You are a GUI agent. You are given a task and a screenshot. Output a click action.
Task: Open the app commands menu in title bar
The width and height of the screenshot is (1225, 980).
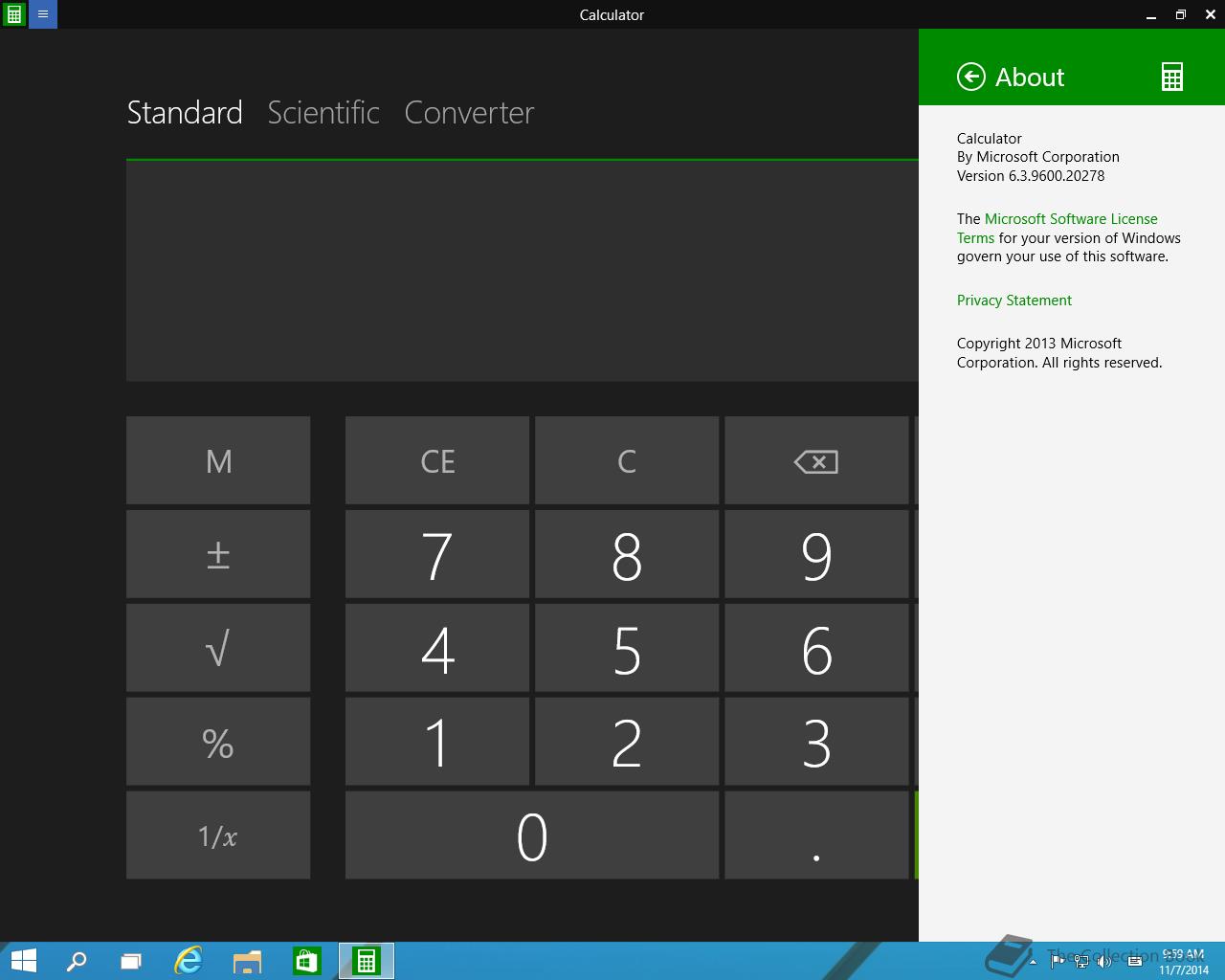(x=43, y=14)
